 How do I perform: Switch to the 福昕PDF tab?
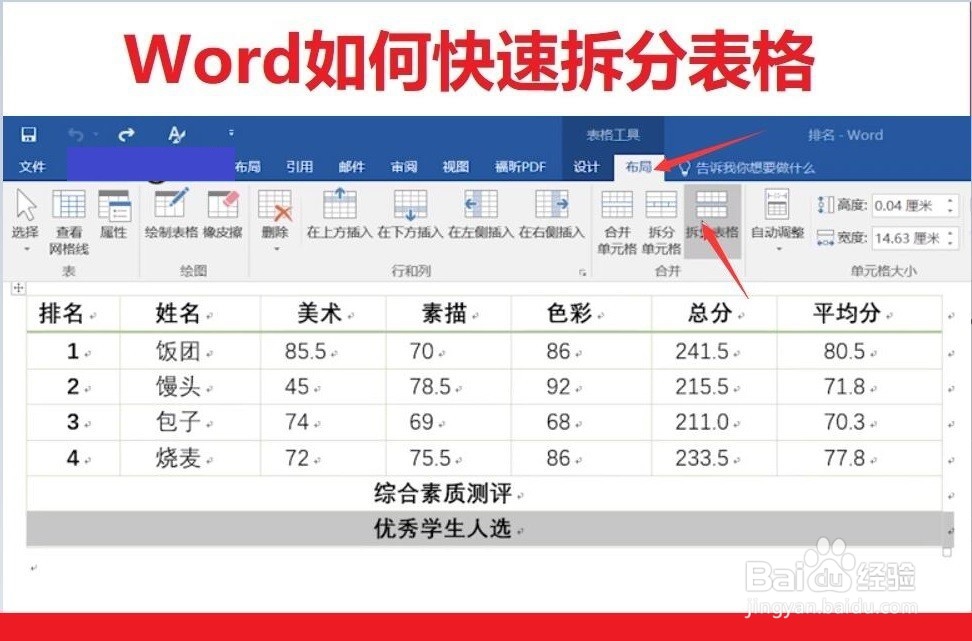pyautogui.click(x=521, y=167)
